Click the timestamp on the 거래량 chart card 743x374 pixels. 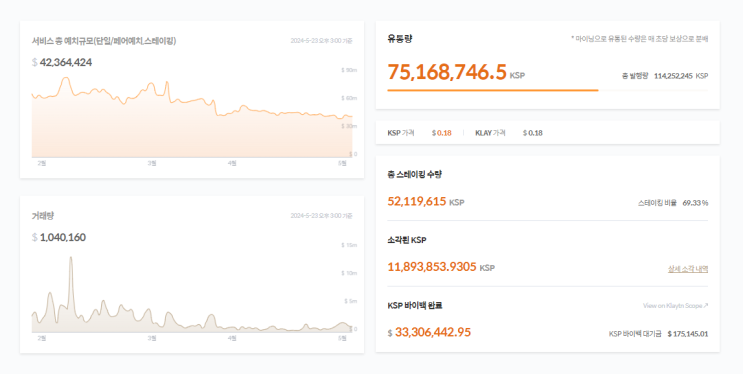(321, 216)
